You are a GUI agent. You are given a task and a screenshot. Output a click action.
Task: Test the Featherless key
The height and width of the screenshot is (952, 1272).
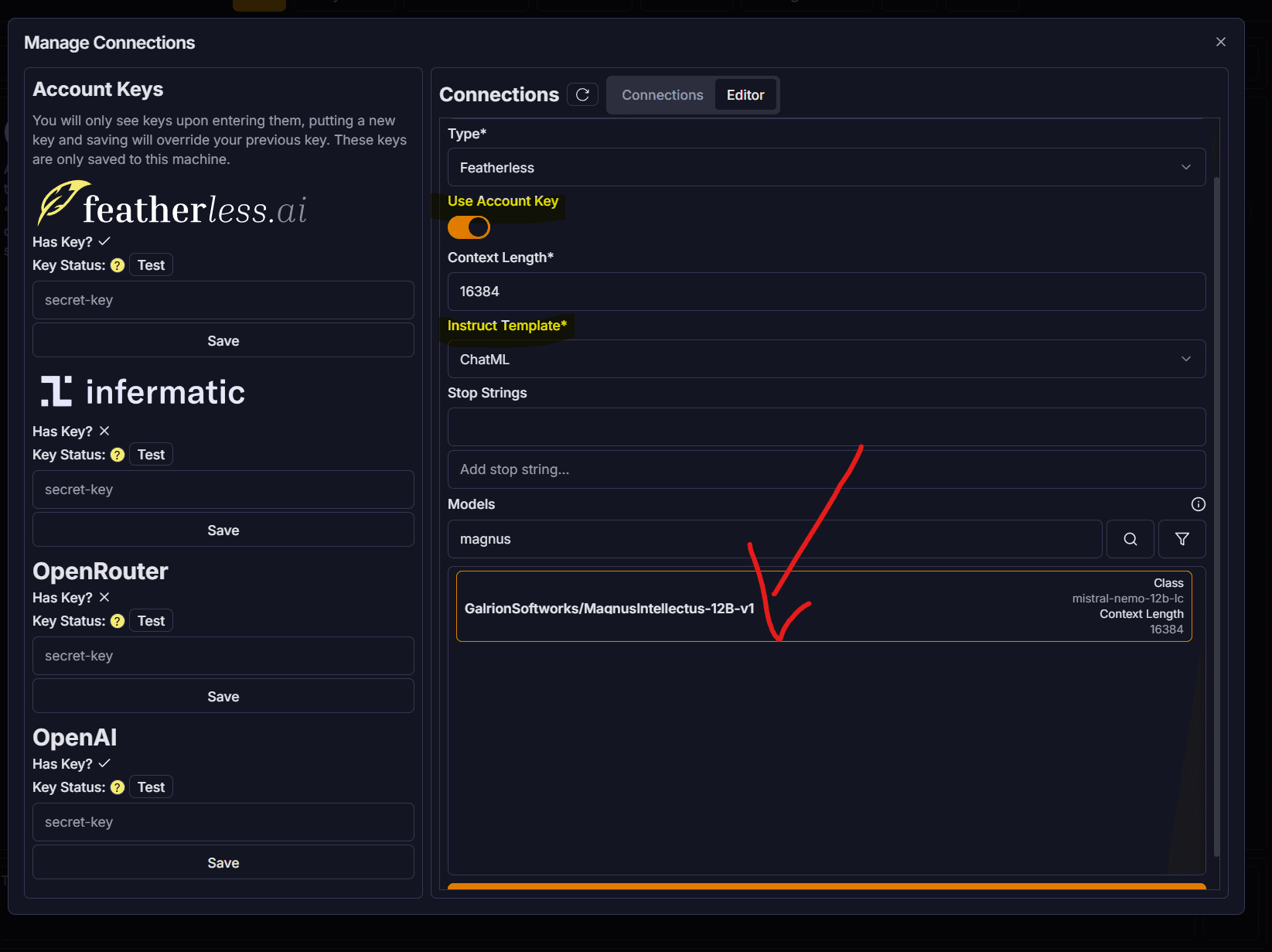pos(151,265)
